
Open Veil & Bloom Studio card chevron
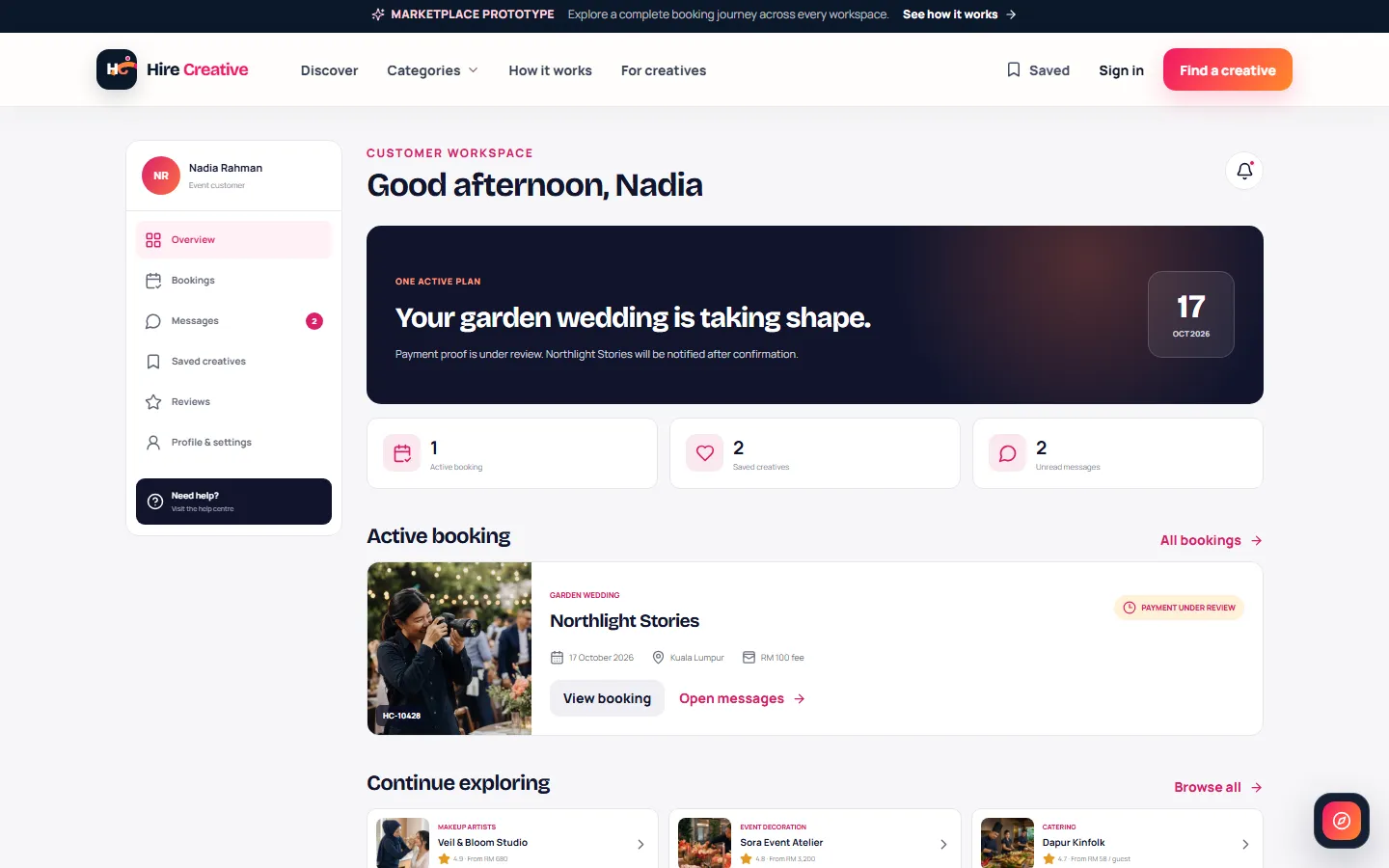[640, 844]
